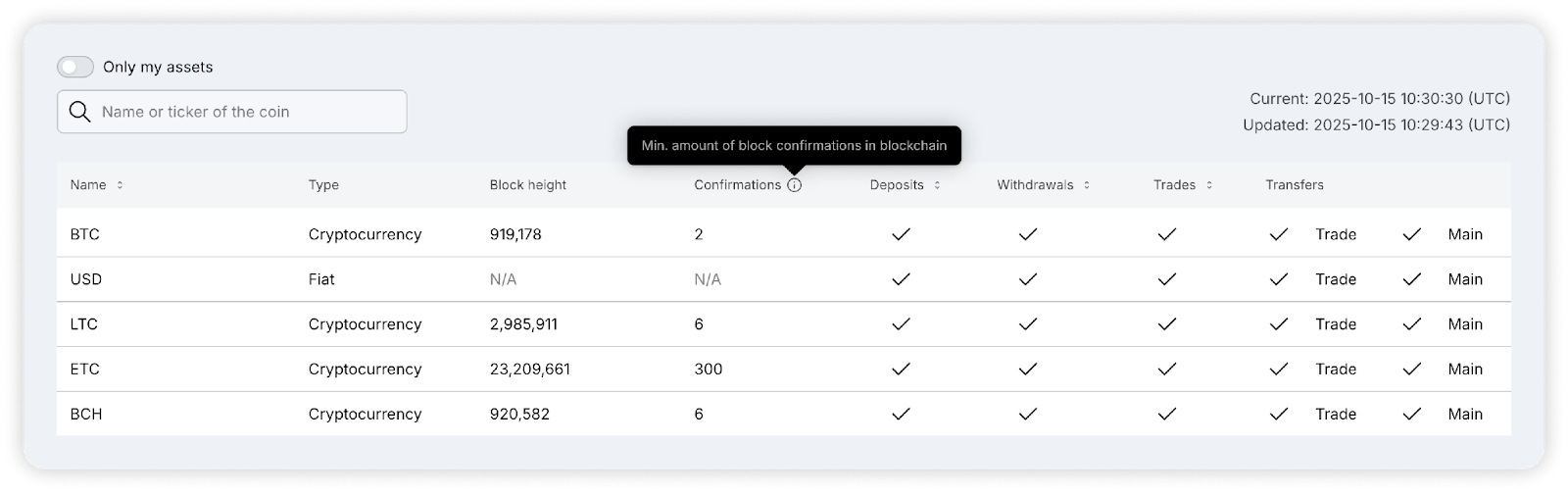Click the Only my assets label
The image size is (1568, 493).
[x=158, y=67]
